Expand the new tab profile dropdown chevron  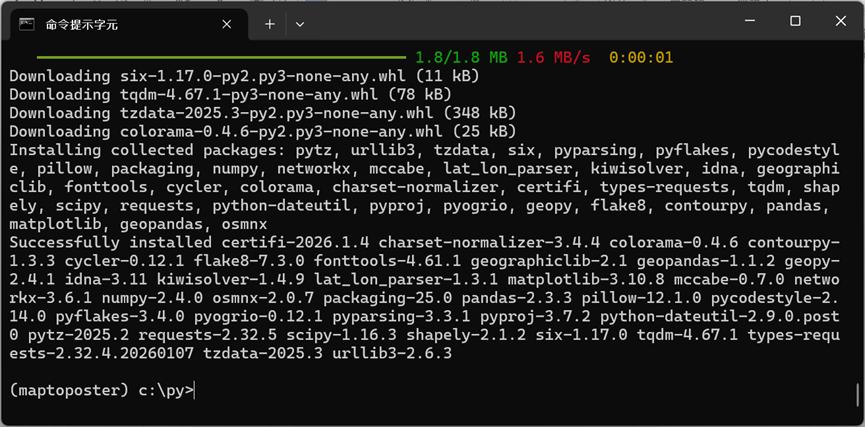click(300, 24)
